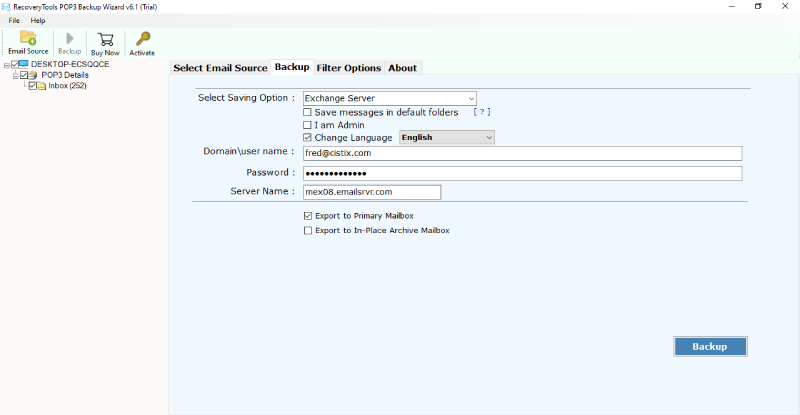Viewport: 800px width, 415px height.
Task: Open Buy Now shopping cart icon
Action: point(105,38)
